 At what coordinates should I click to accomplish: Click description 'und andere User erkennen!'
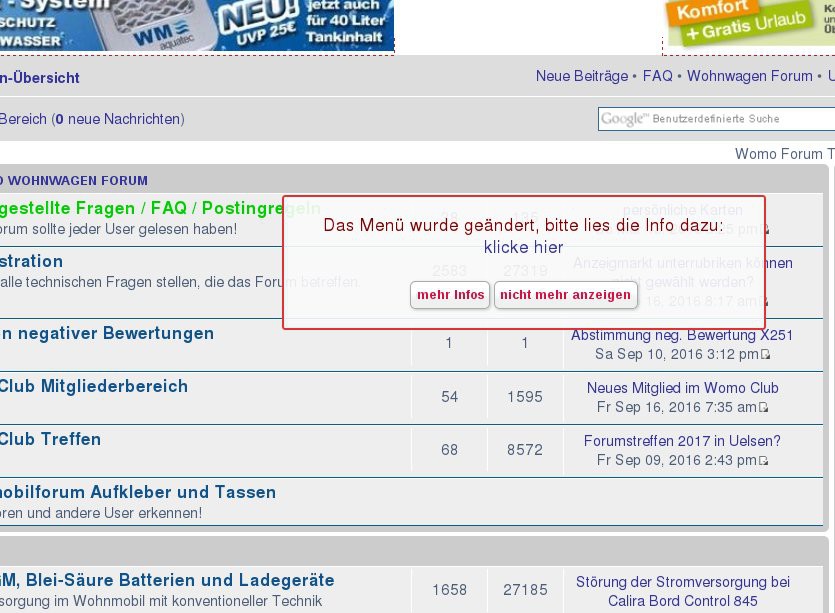click(114, 513)
